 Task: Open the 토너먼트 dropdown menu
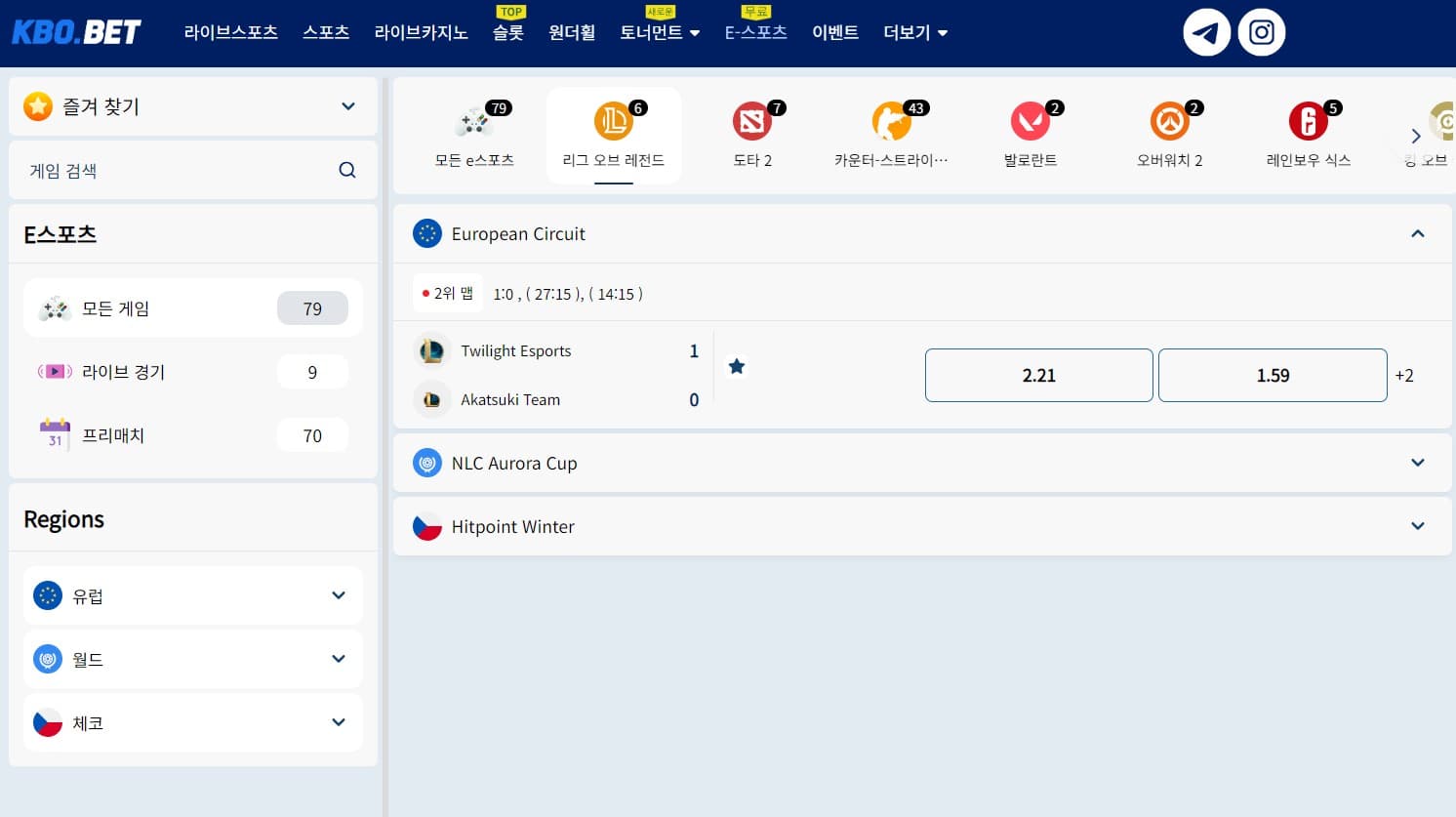(660, 32)
